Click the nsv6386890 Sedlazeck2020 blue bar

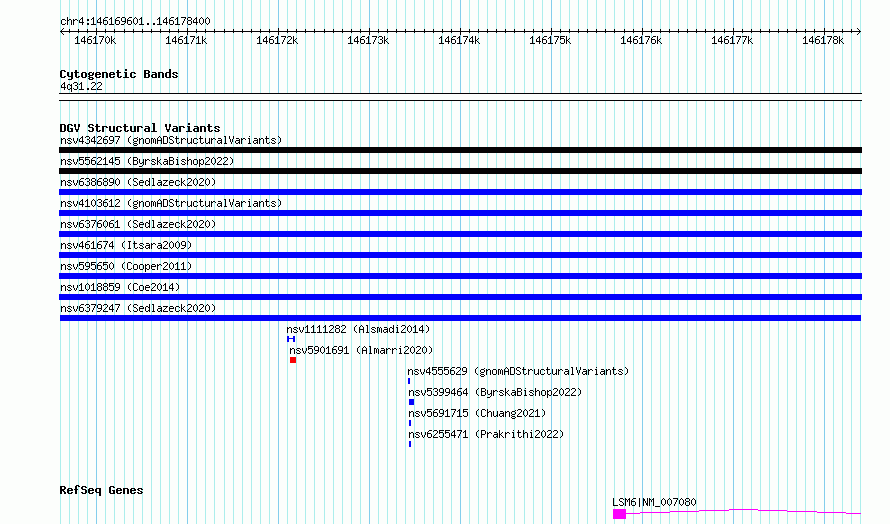tap(460, 192)
